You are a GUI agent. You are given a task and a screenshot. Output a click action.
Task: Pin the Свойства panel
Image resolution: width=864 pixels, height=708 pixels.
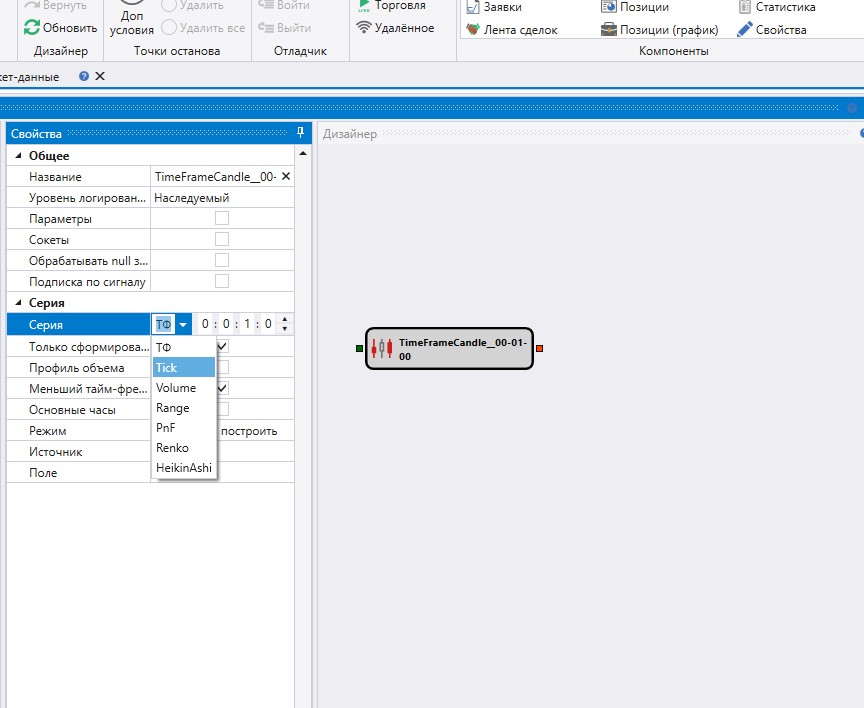[300, 133]
